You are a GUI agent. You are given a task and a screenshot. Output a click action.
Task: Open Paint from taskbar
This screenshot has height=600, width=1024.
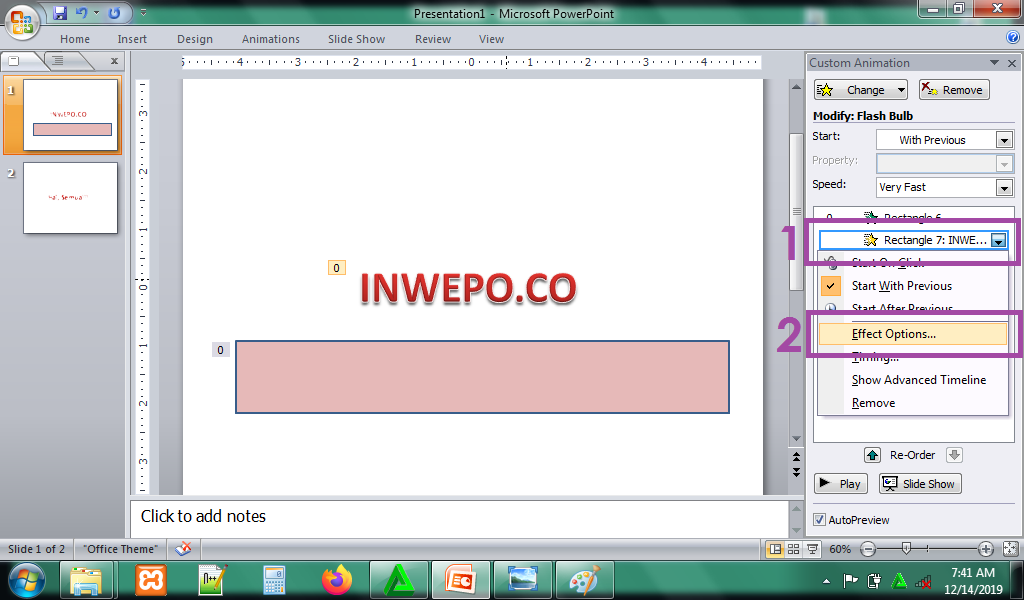click(584, 580)
